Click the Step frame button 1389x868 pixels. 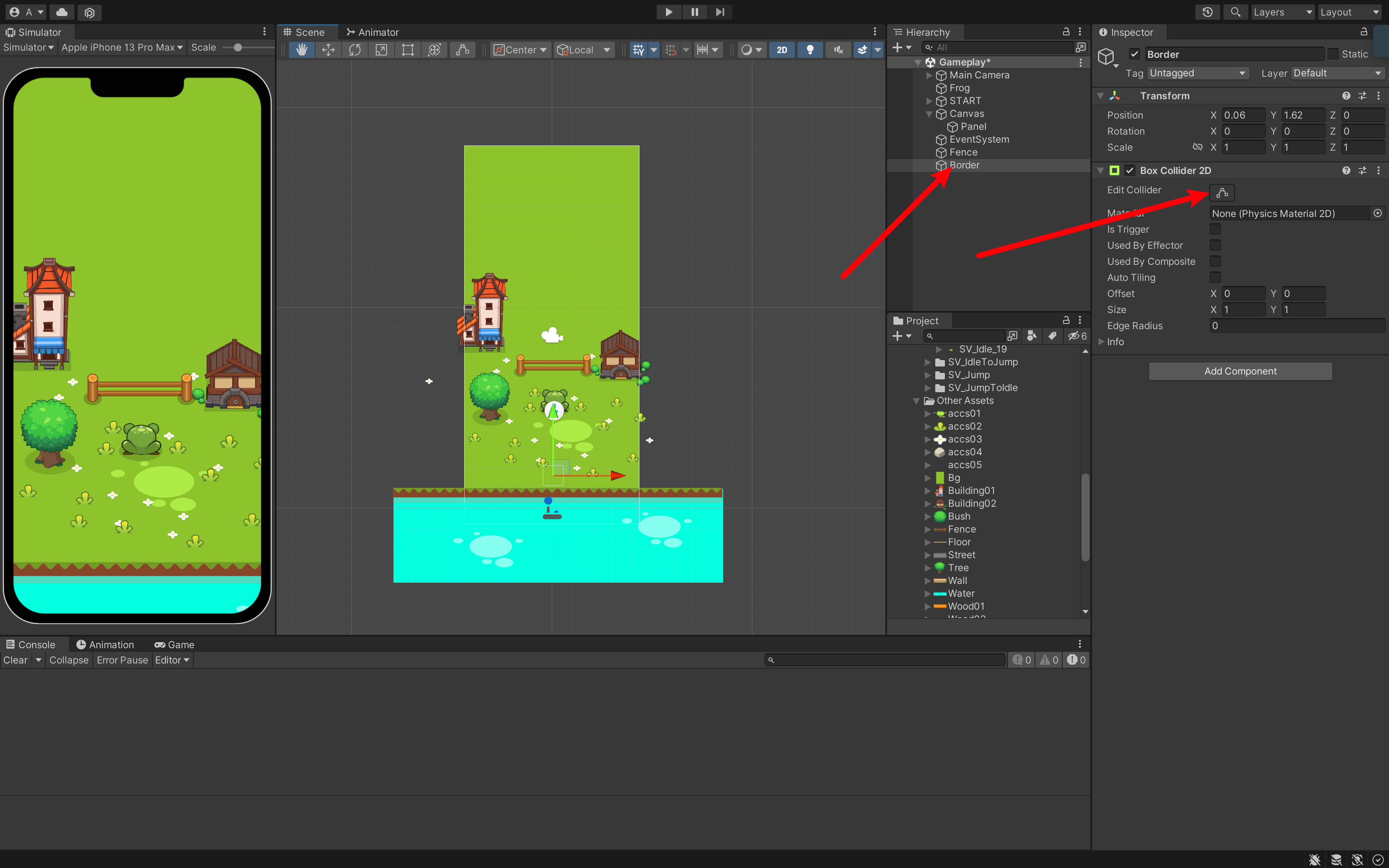(720, 12)
